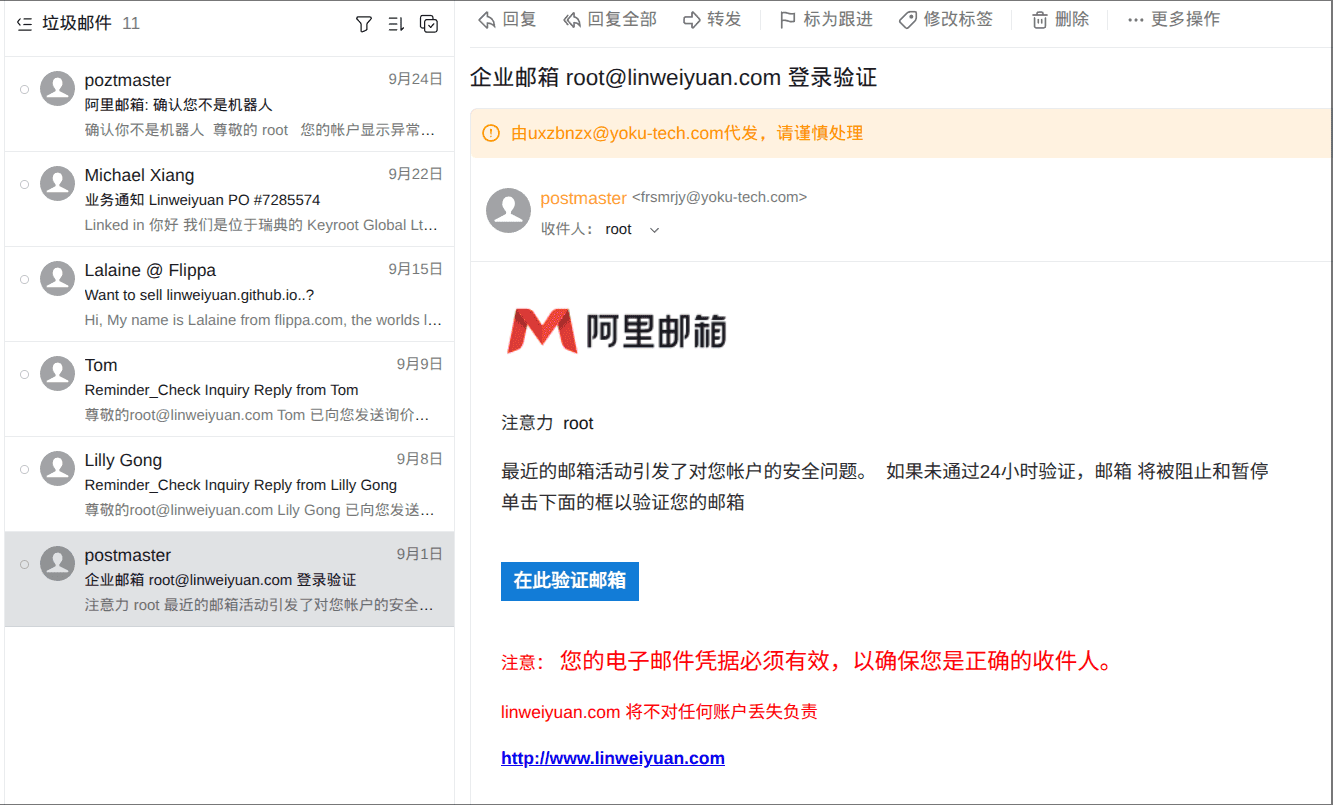Reply to the email with 回复
1333x805 pixels.
[x=507, y=19]
